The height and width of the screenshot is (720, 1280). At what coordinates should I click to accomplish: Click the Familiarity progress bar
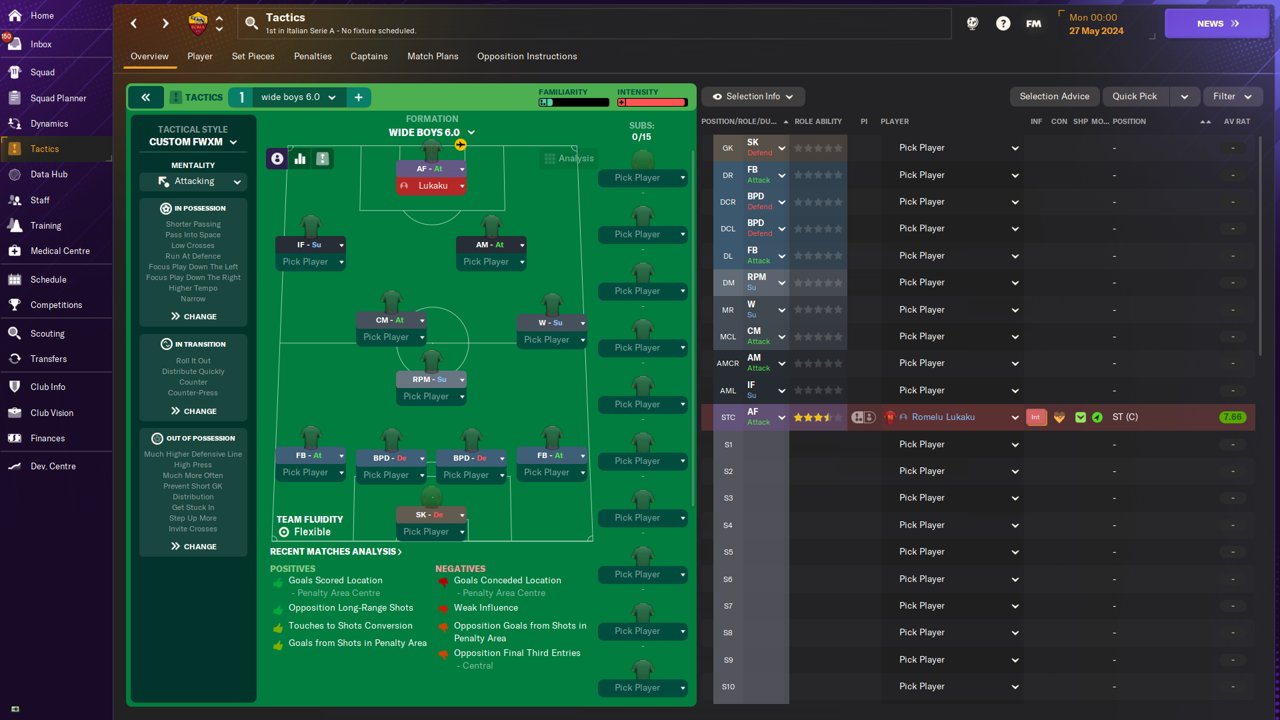pos(573,102)
